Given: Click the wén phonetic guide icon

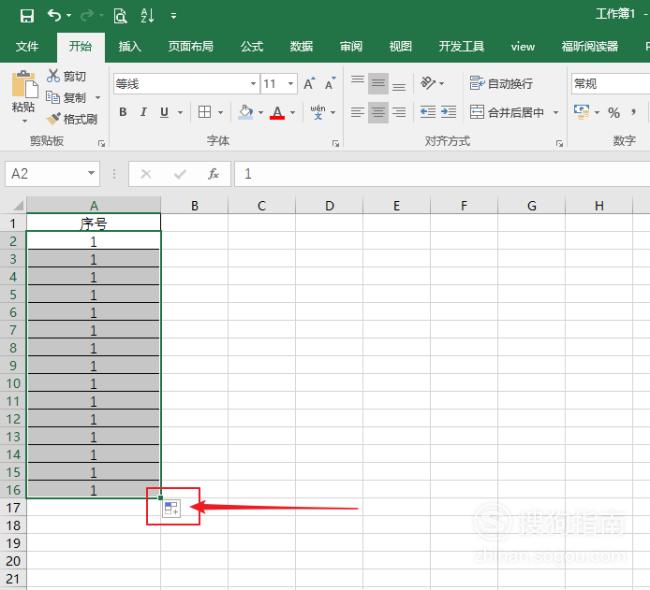Looking at the screenshot, I should tap(318, 112).
